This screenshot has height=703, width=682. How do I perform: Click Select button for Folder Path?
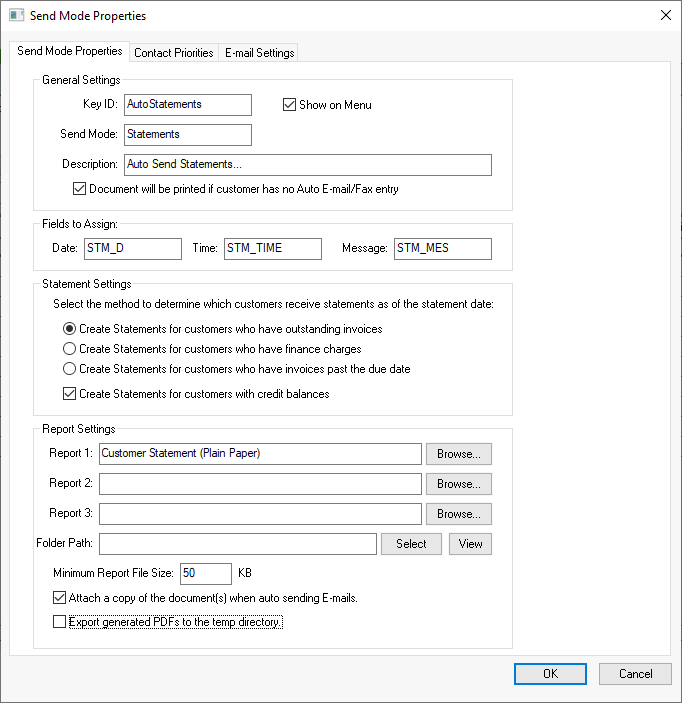(411, 544)
